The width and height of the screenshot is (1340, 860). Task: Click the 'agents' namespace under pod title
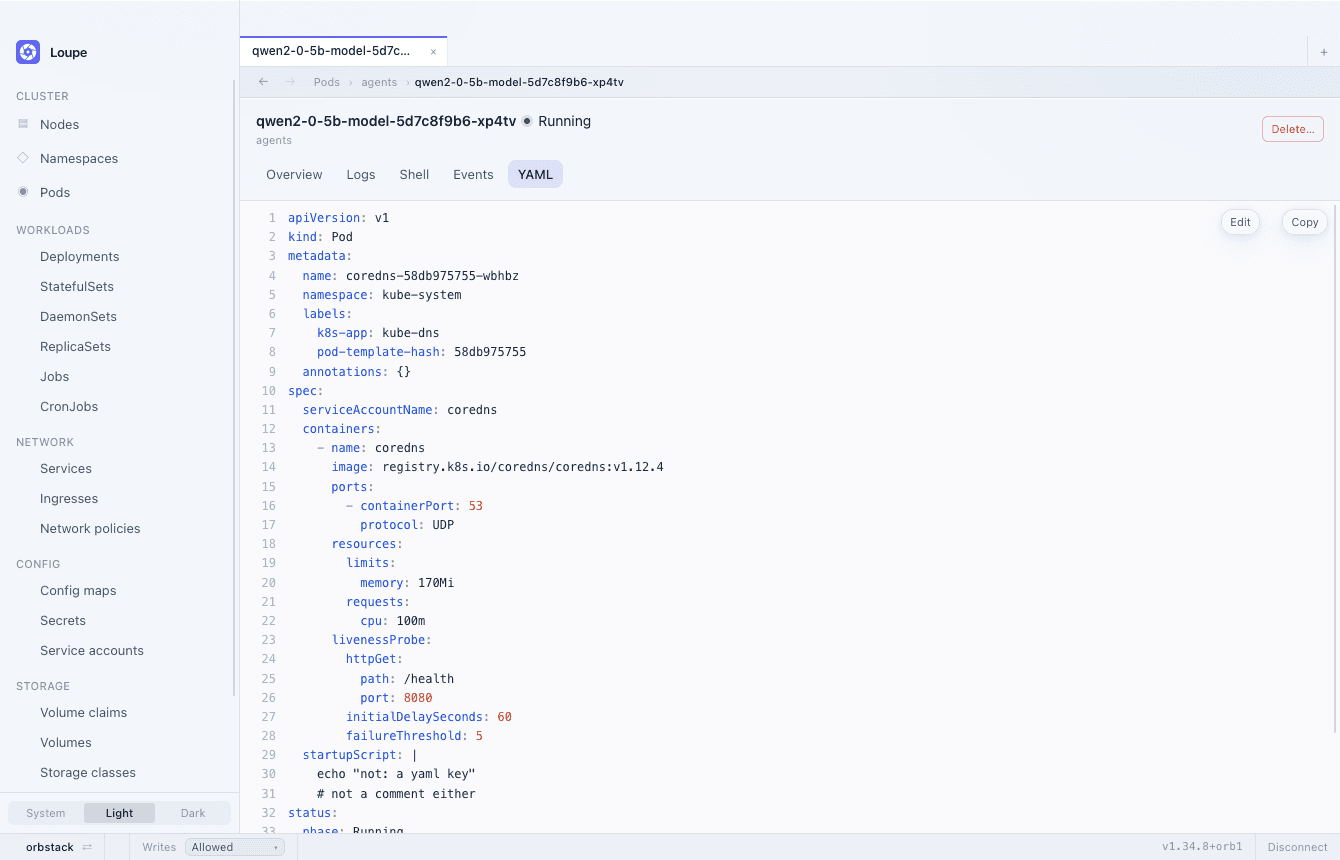pyautogui.click(x=274, y=141)
